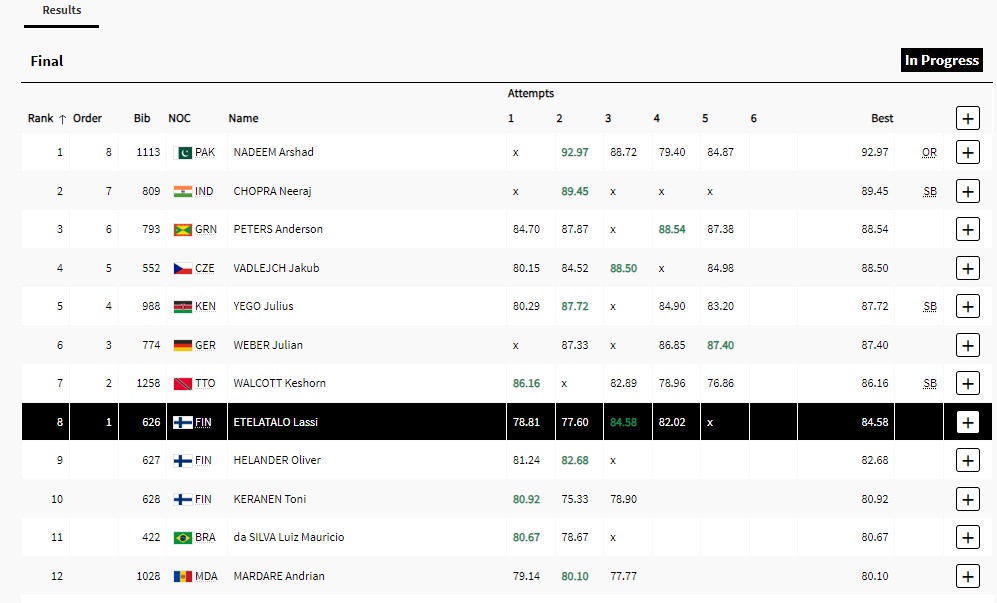Expand all rows with header plus button
997x603 pixels.
967,118
